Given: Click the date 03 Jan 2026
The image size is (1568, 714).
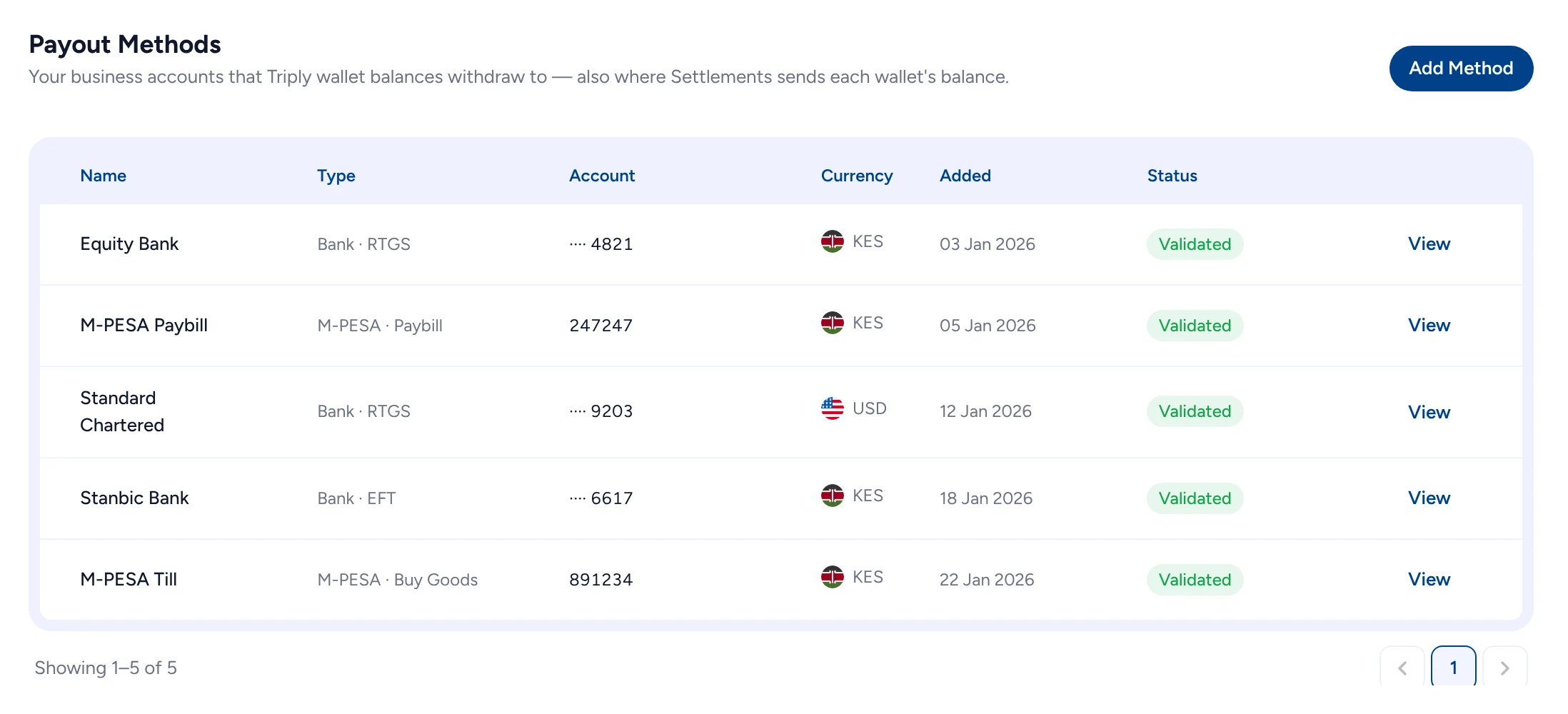Looking at the screenshot, I should click(x=987, y=244).
